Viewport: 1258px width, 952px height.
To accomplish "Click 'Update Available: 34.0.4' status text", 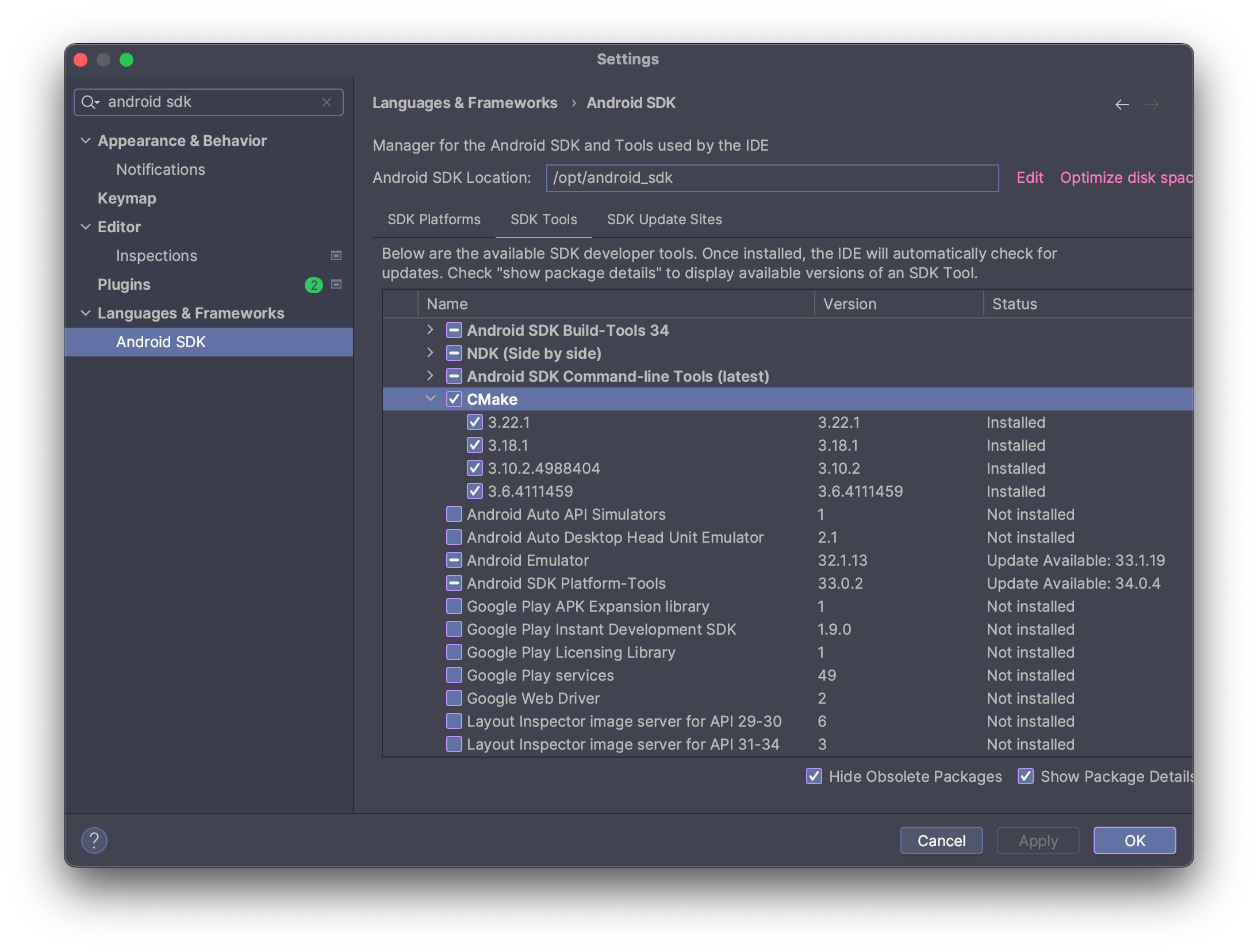I will click(1073, 583).
